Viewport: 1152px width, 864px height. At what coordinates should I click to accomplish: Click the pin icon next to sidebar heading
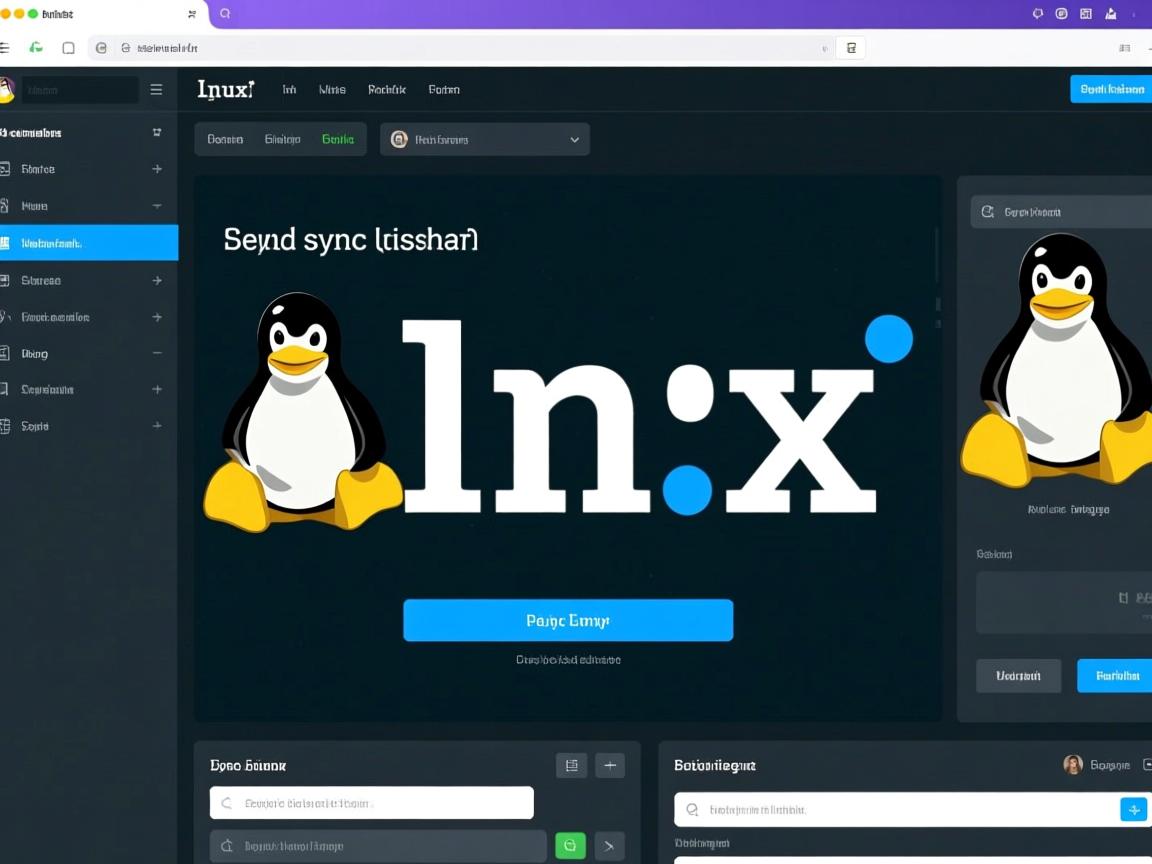click(156, 132)
